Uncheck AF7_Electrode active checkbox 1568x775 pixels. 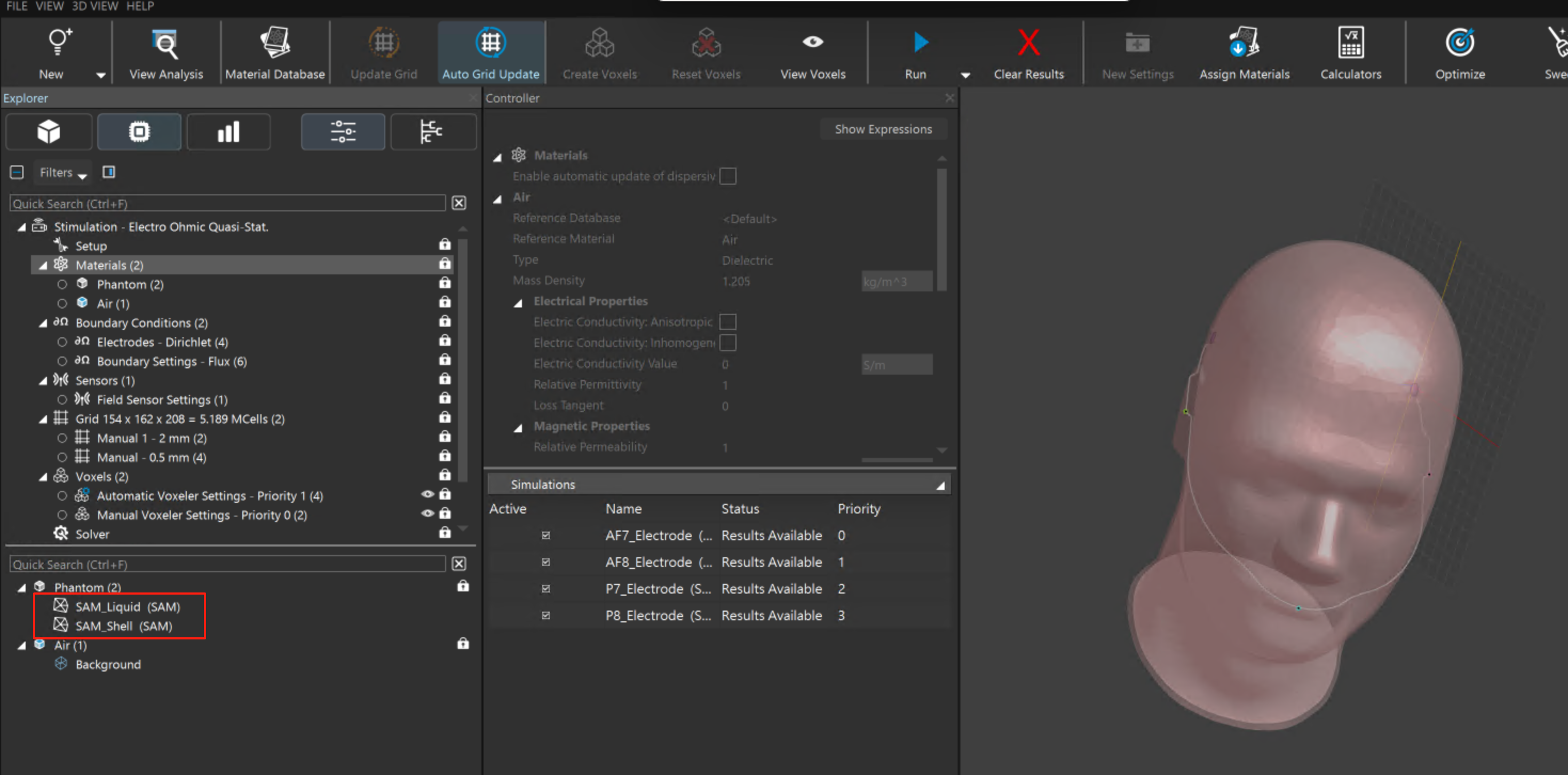[545, 535]
